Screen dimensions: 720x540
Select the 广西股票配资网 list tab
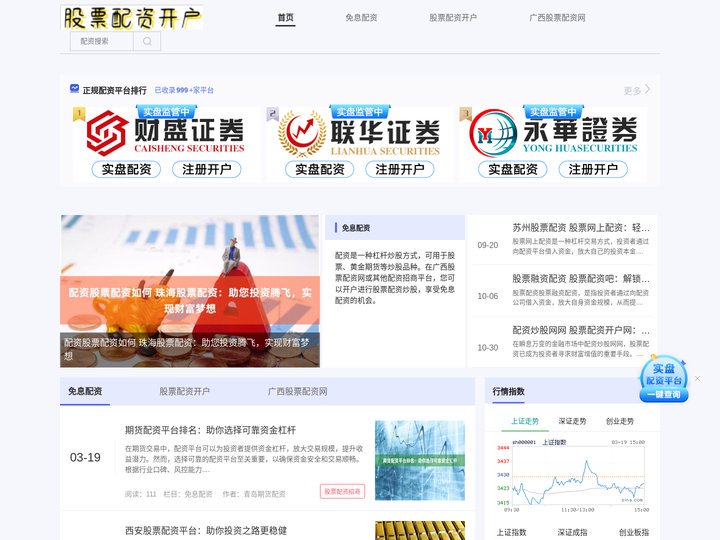tap(298, 392)
